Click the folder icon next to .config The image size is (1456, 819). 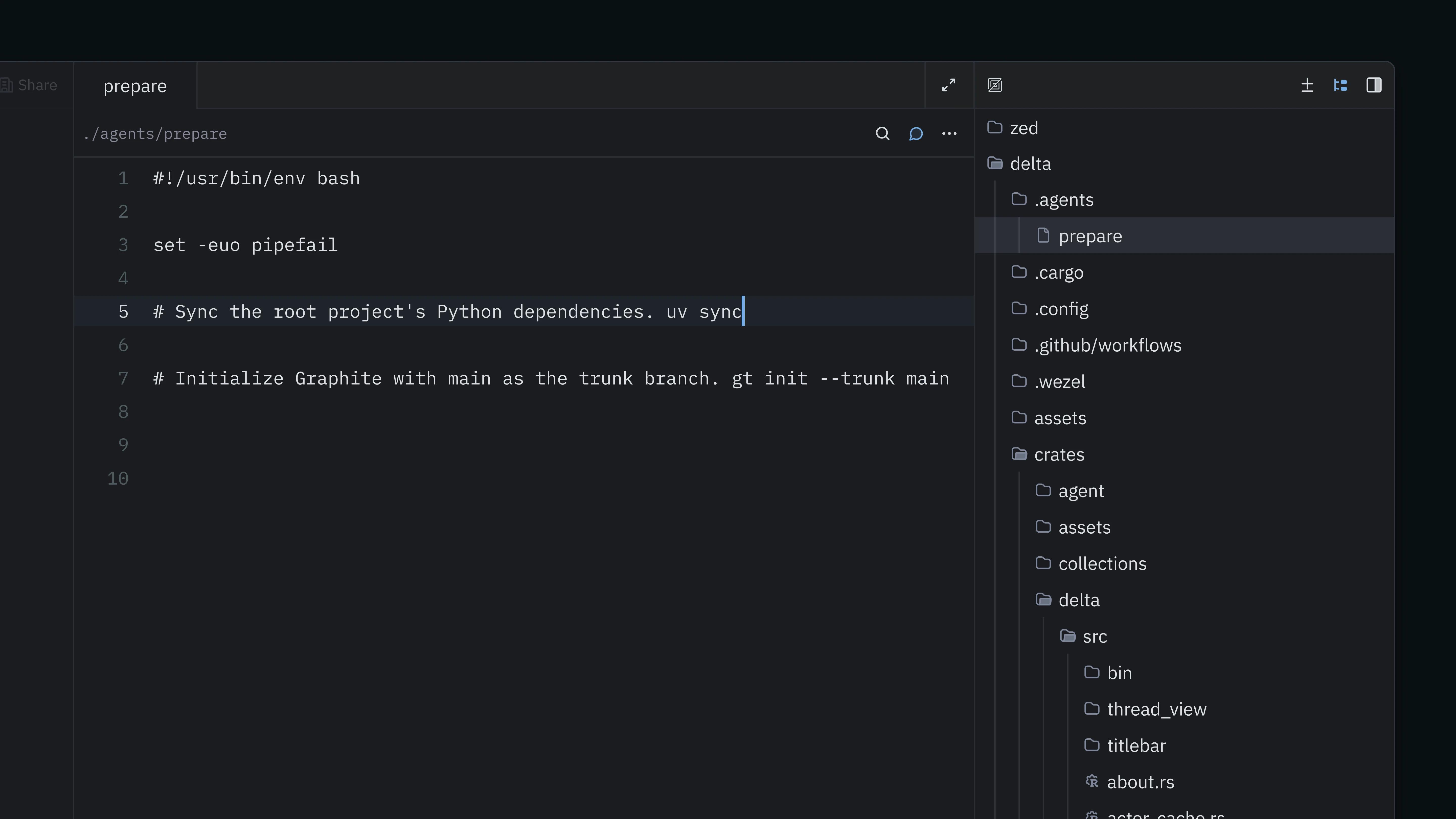point(1019,308)
